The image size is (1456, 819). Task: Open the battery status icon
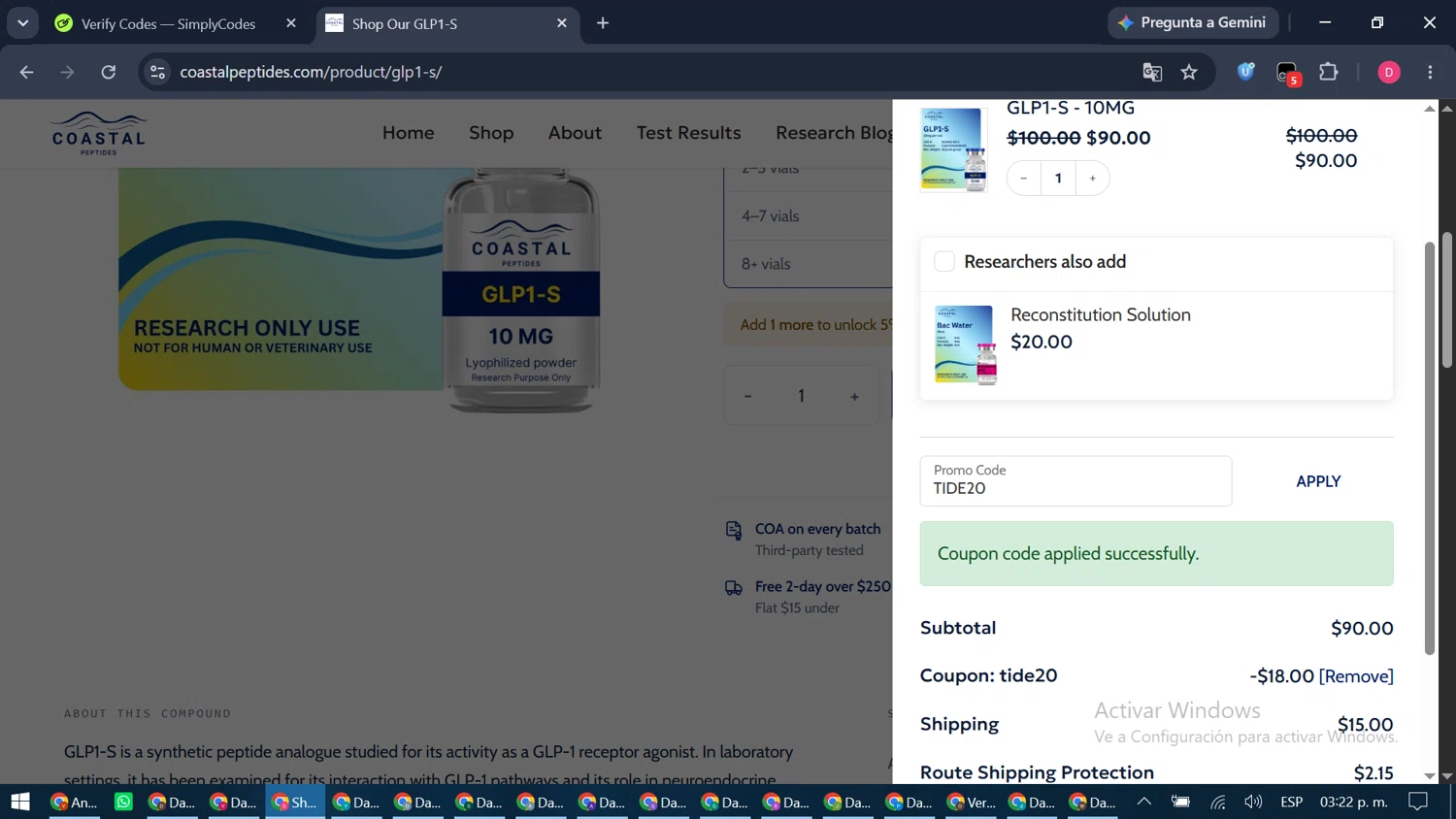[x=1180, y=802]
